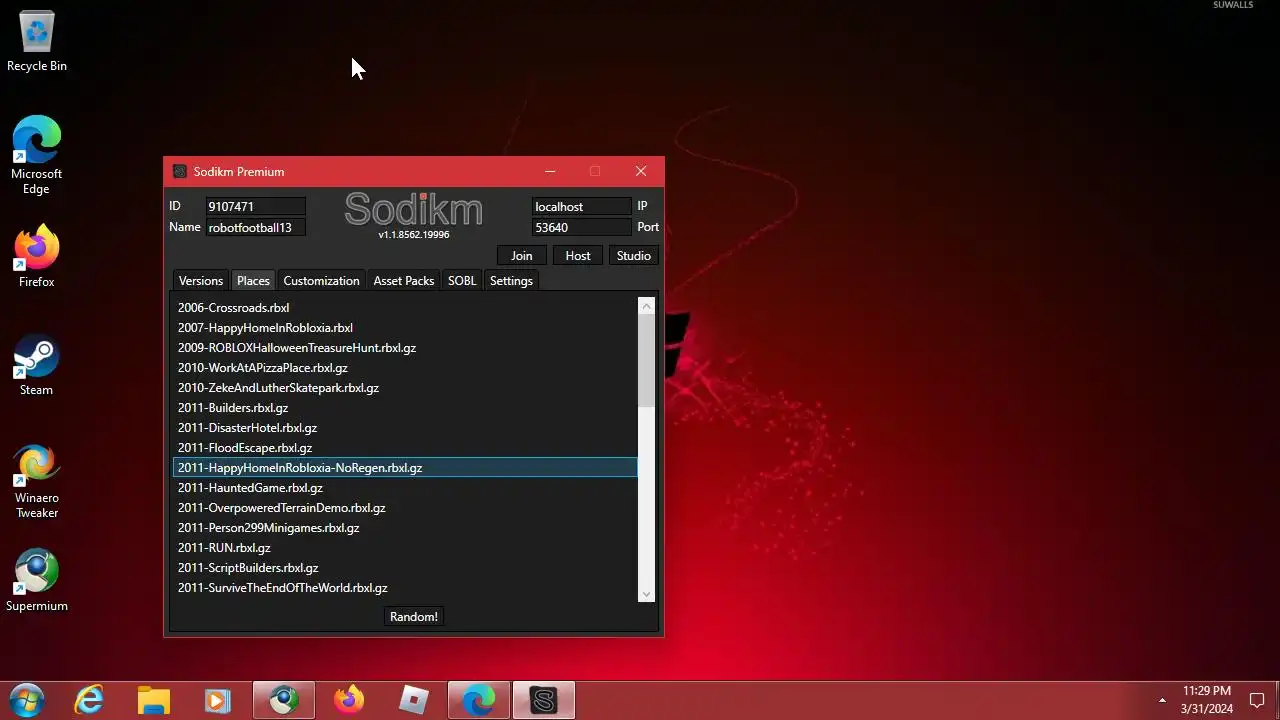Open Winaero Tweaker desktop shortcut
This screenshot has width=1280, height=720.
point(37,481)
